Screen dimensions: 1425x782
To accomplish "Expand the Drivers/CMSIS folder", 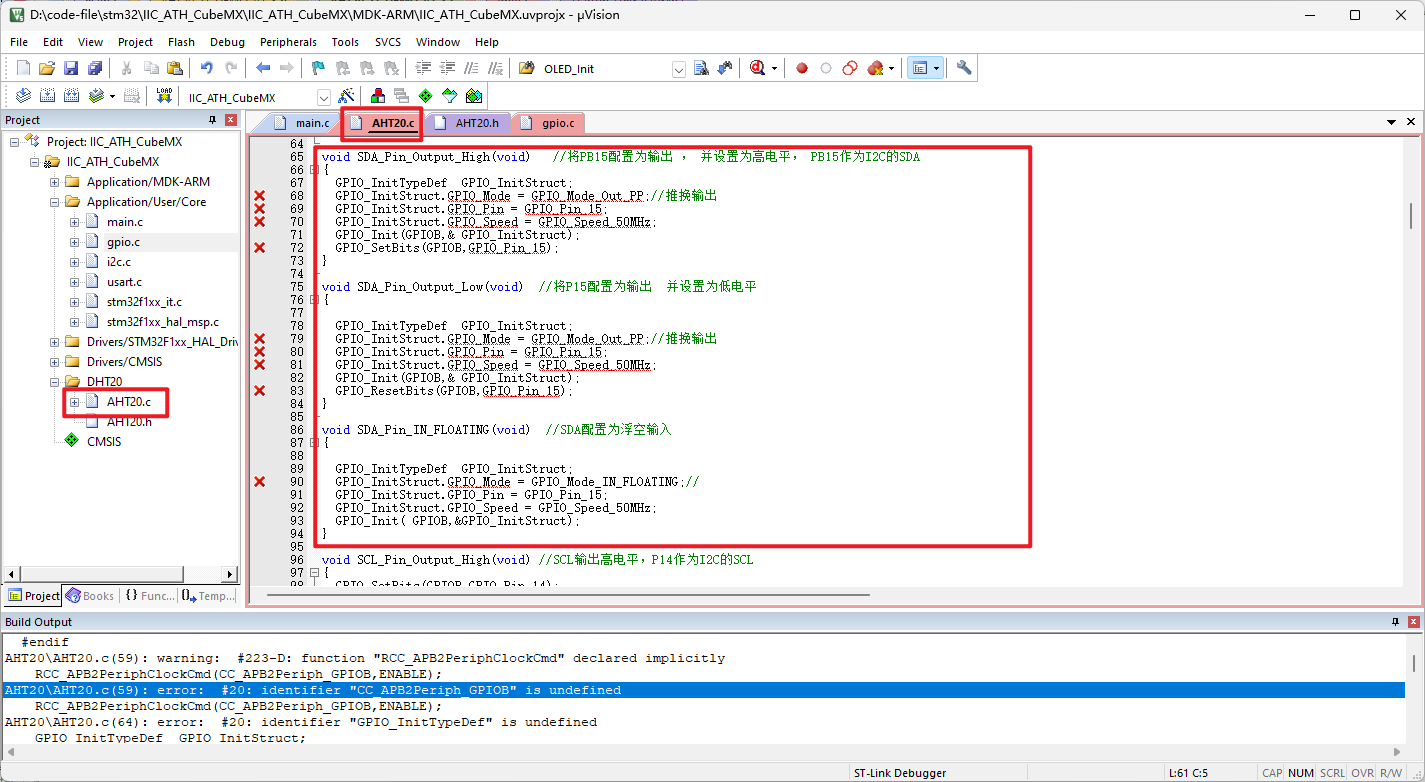I will (x=55, y=362).
